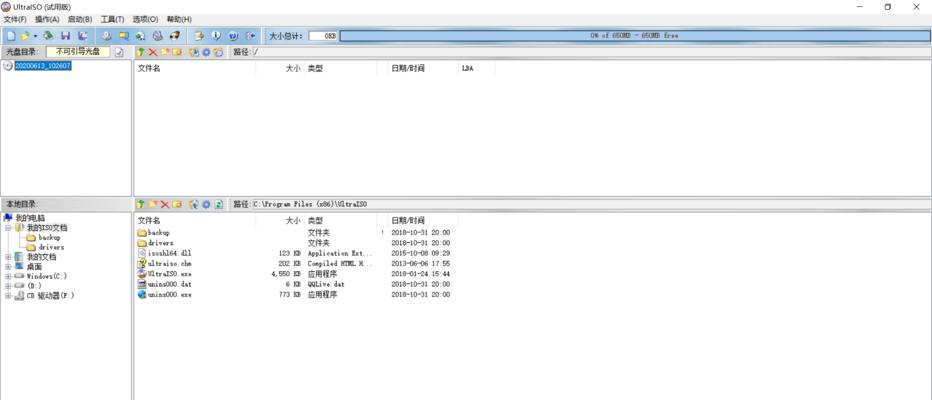Image resolution: width=932 pixels, height=400 pixels.
Task: Click the Add files toolbar icon
Action: coord(200,36)
